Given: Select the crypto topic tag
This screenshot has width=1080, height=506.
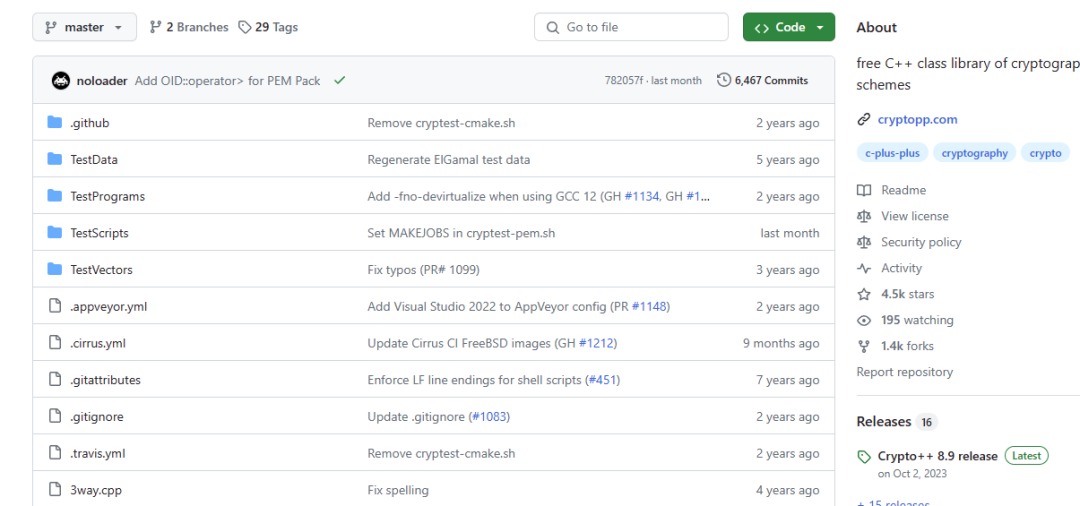Looking at the screenshot, I should tap(1046, 153).
